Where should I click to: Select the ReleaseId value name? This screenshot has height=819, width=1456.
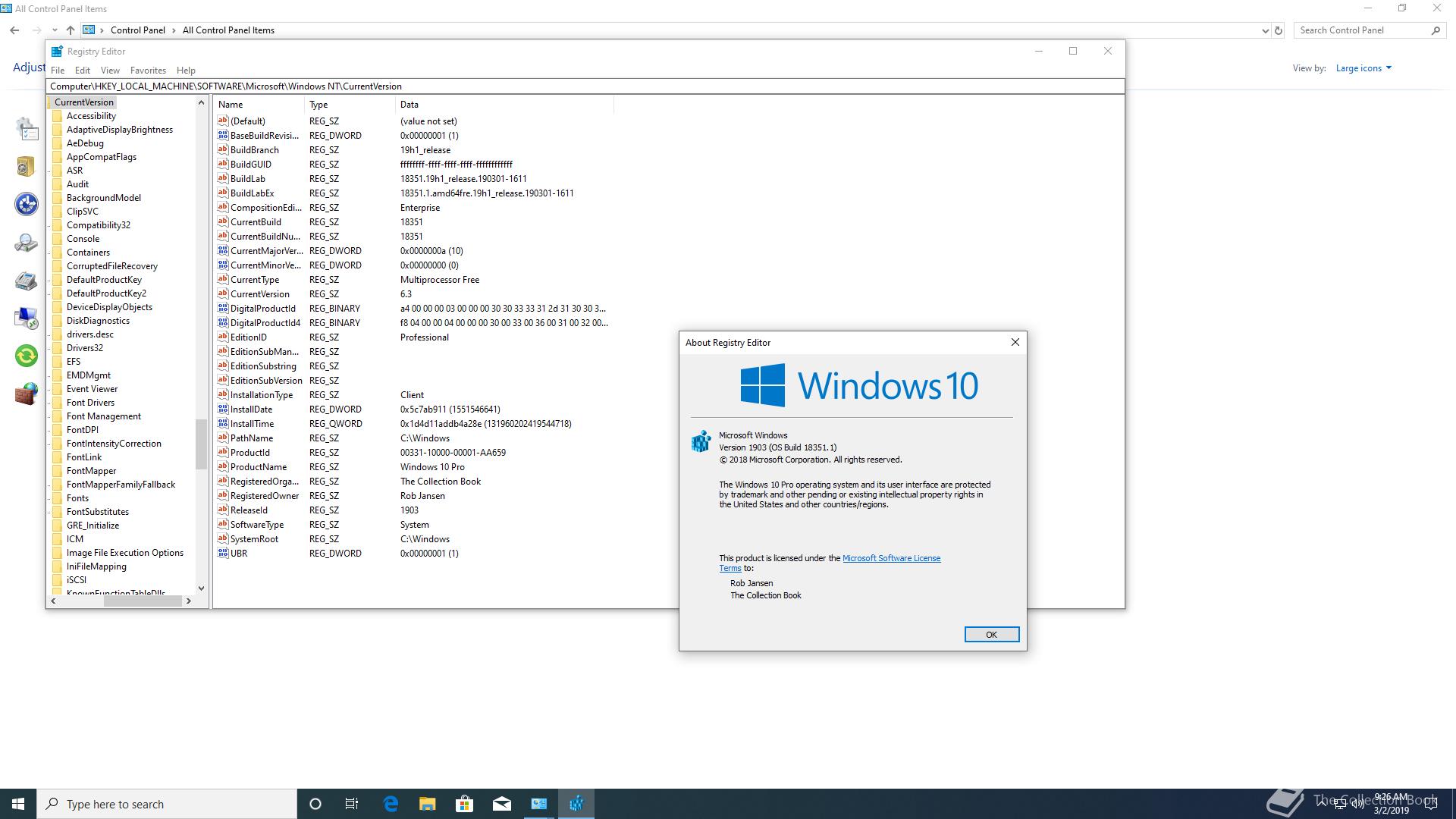pos(249,510)
